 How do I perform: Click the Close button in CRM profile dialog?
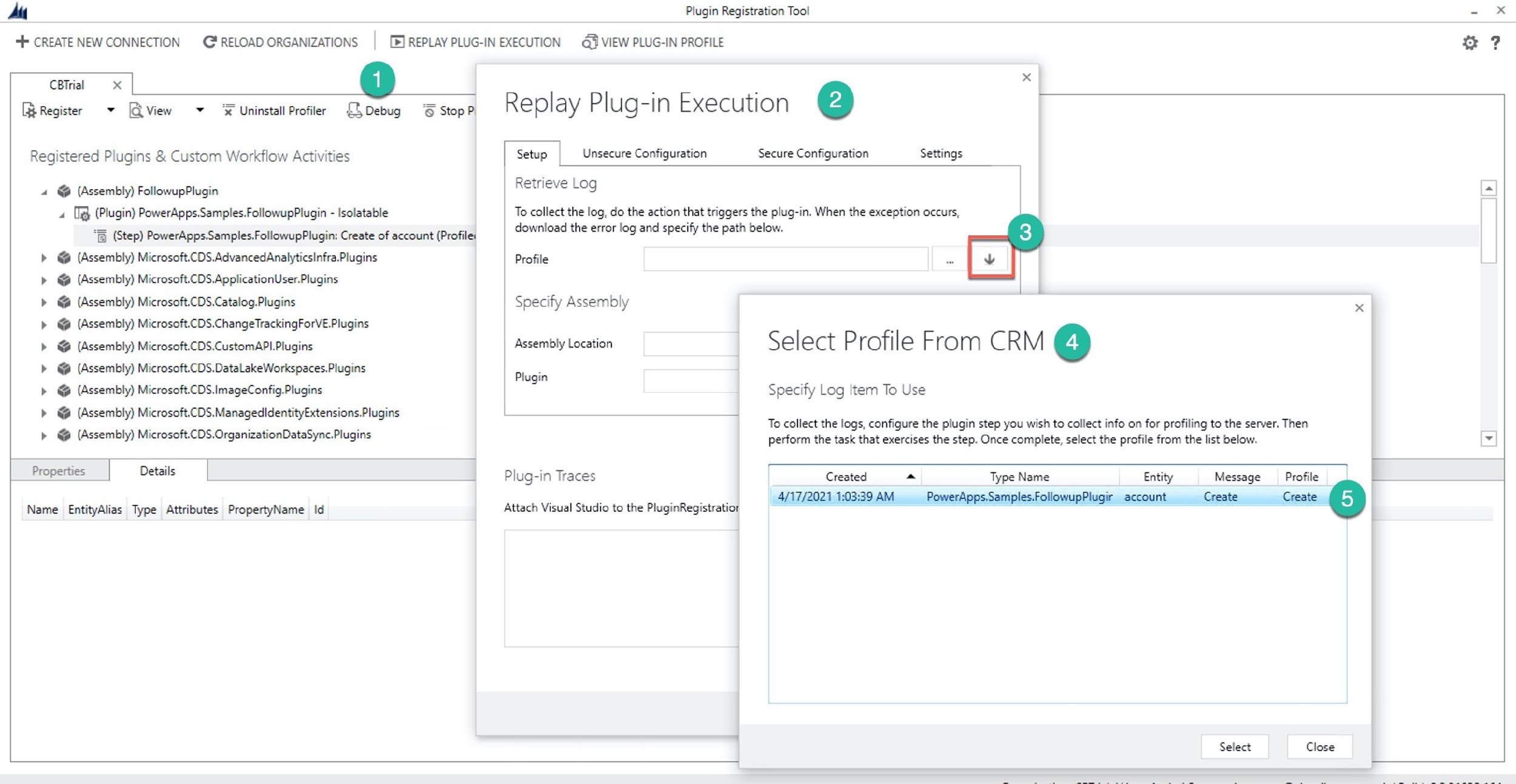pyautogui.click(x=1320, y=747)
